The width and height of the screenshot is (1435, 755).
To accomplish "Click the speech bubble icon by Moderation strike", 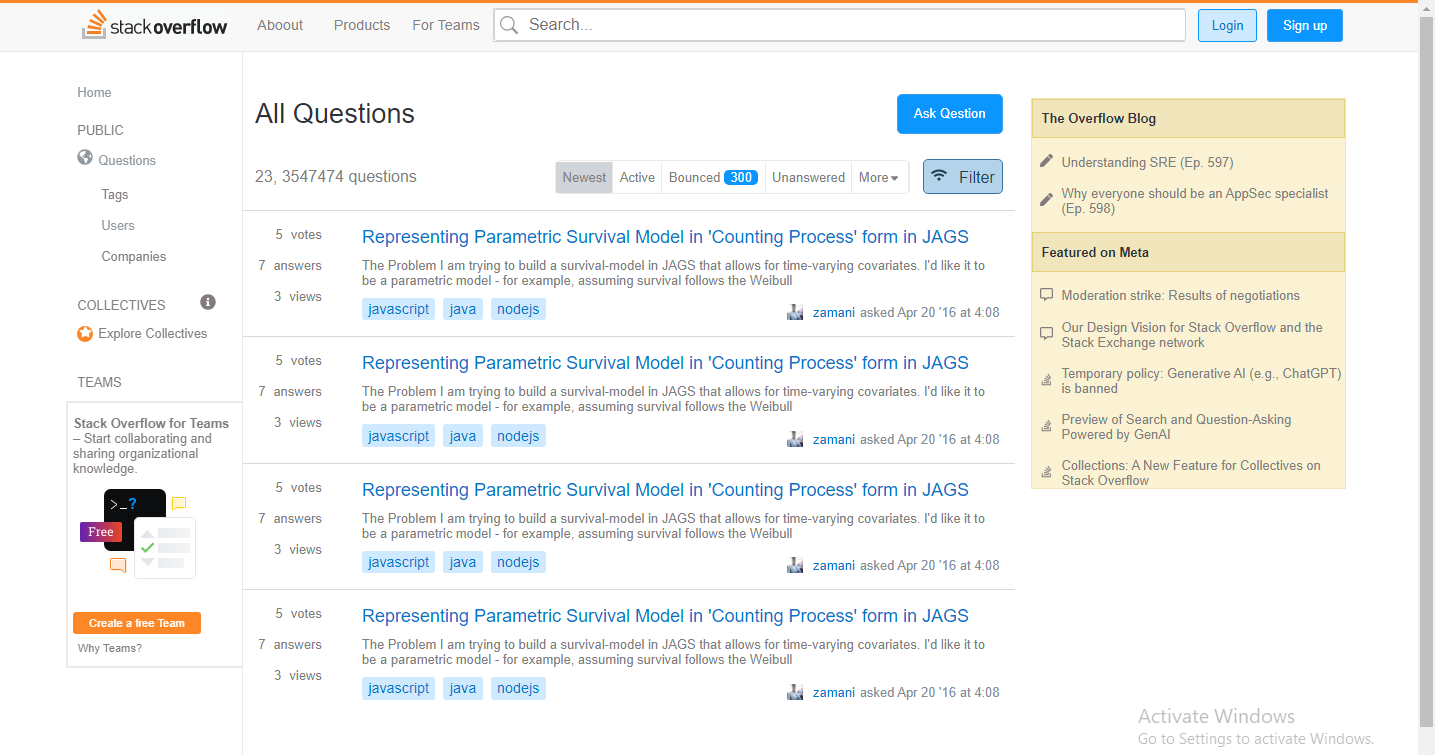I will tap(1047, 295).
